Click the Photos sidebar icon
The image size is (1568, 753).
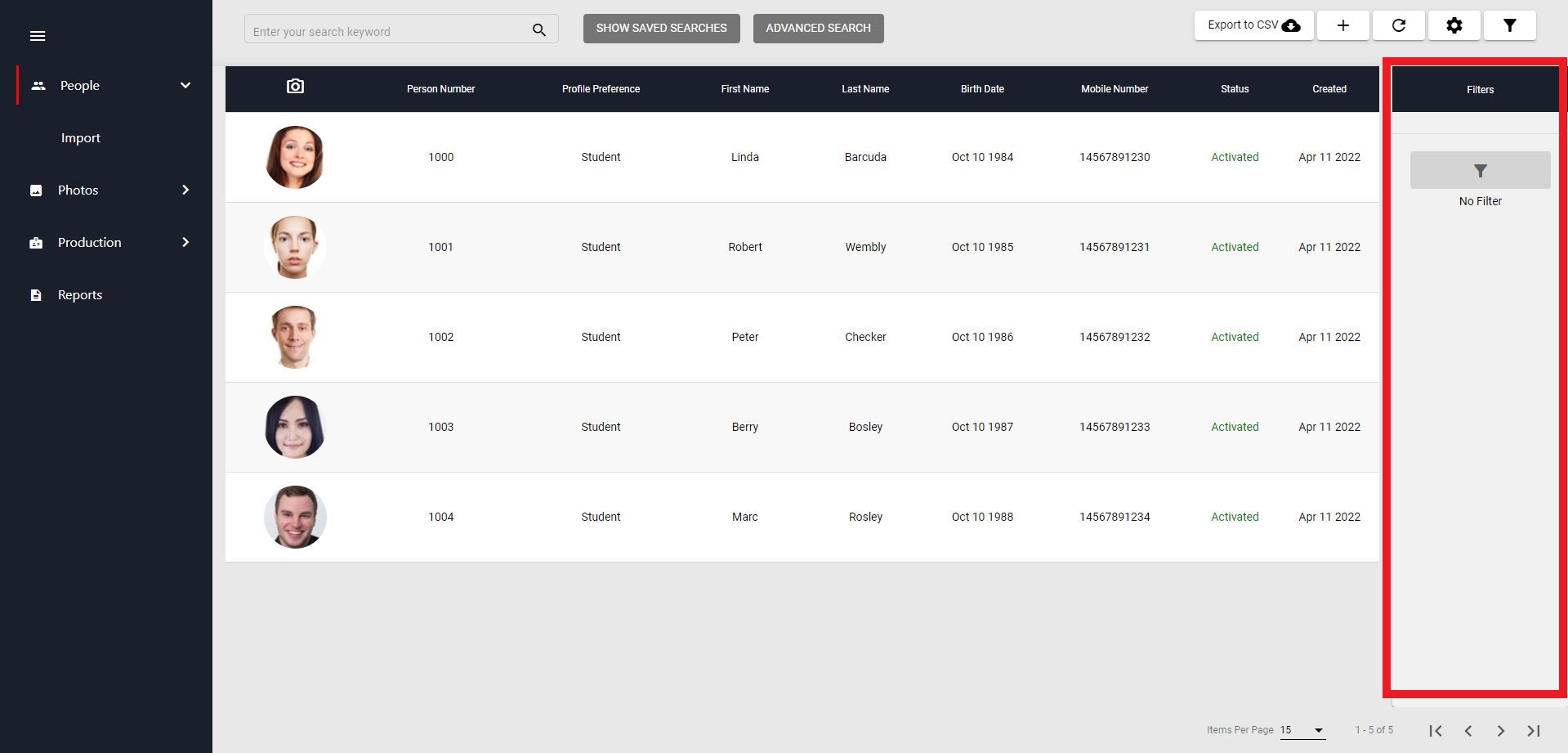(x=36, y=190)
